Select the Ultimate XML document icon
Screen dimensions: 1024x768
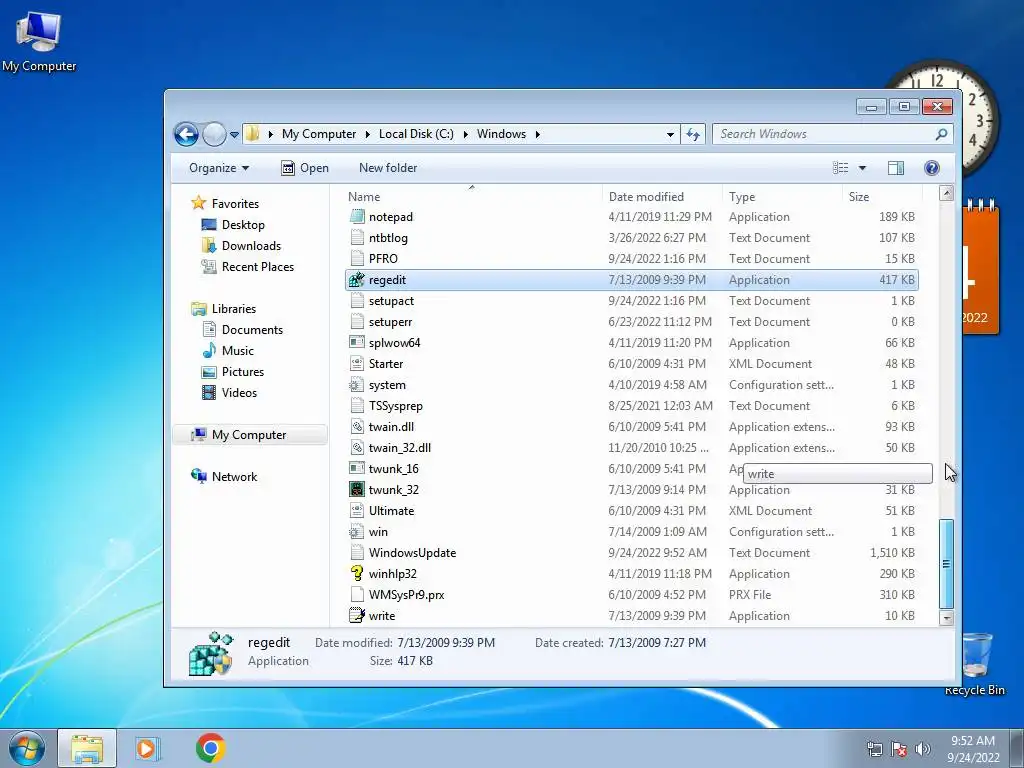point(357,511)
